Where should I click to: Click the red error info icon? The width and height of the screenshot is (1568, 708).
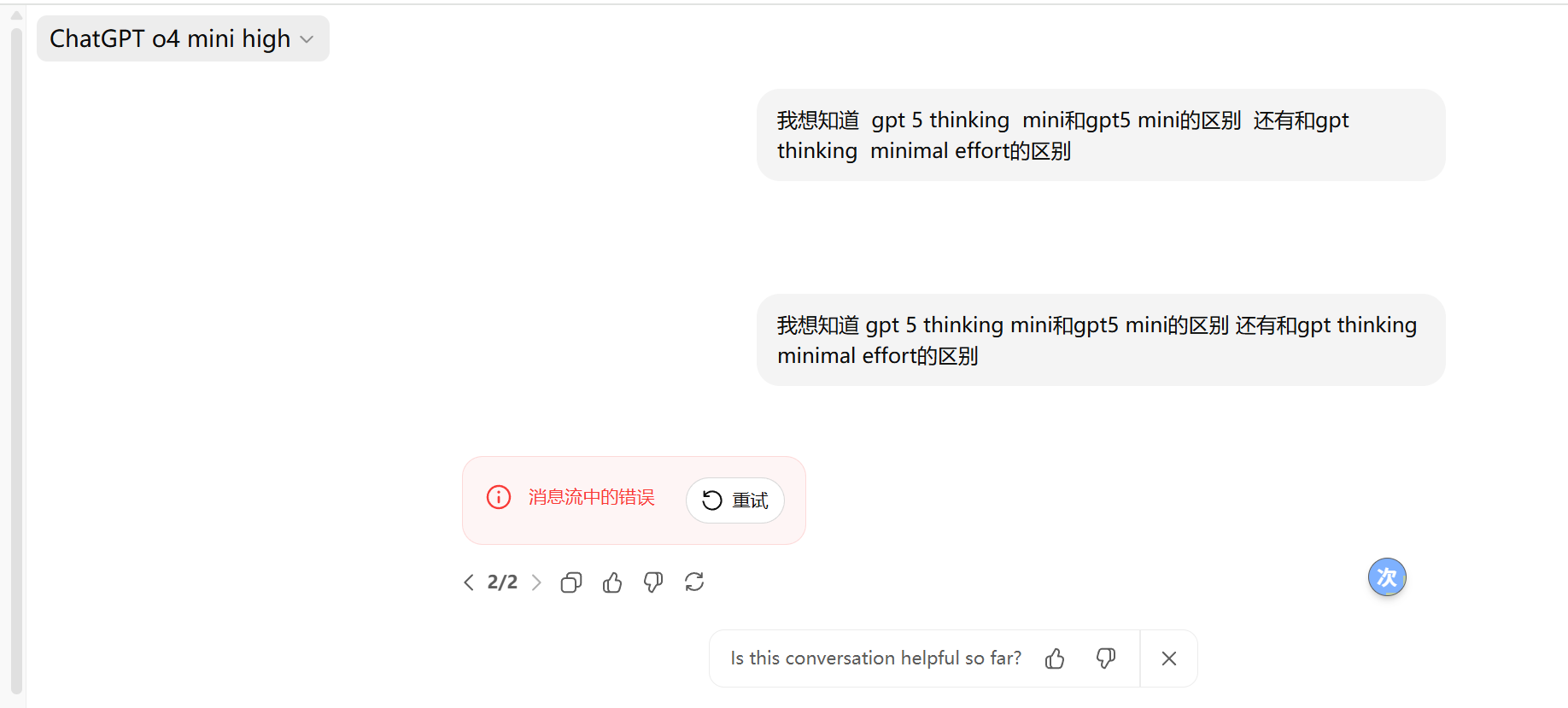[x=499, y=497]
